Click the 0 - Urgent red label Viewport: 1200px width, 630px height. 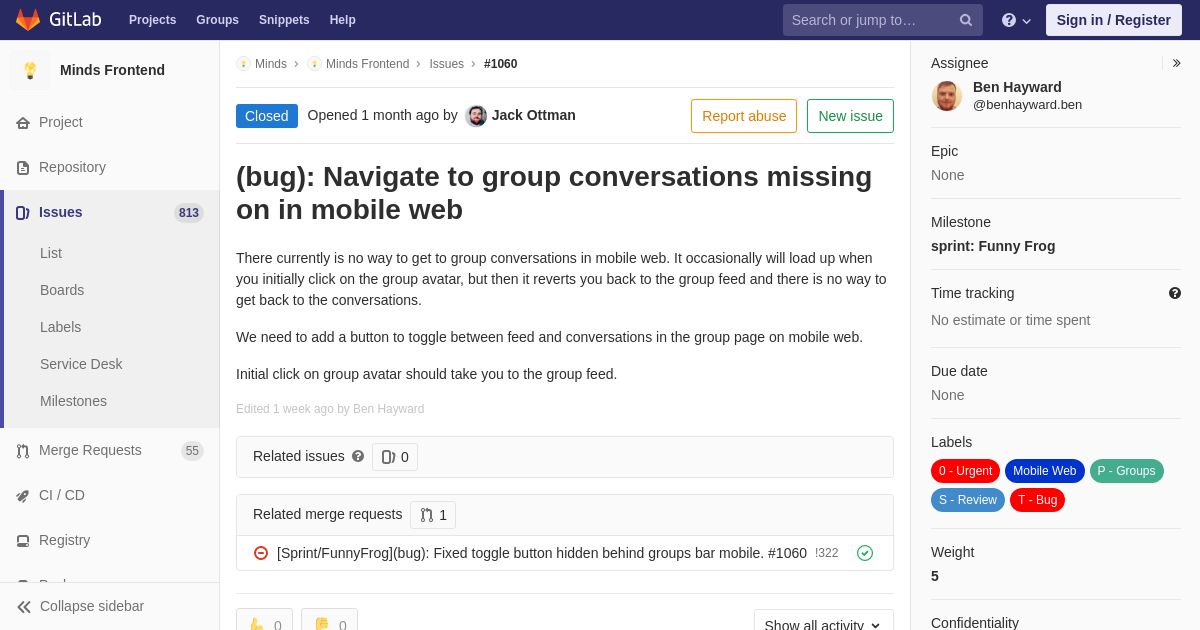click(965, 471)
